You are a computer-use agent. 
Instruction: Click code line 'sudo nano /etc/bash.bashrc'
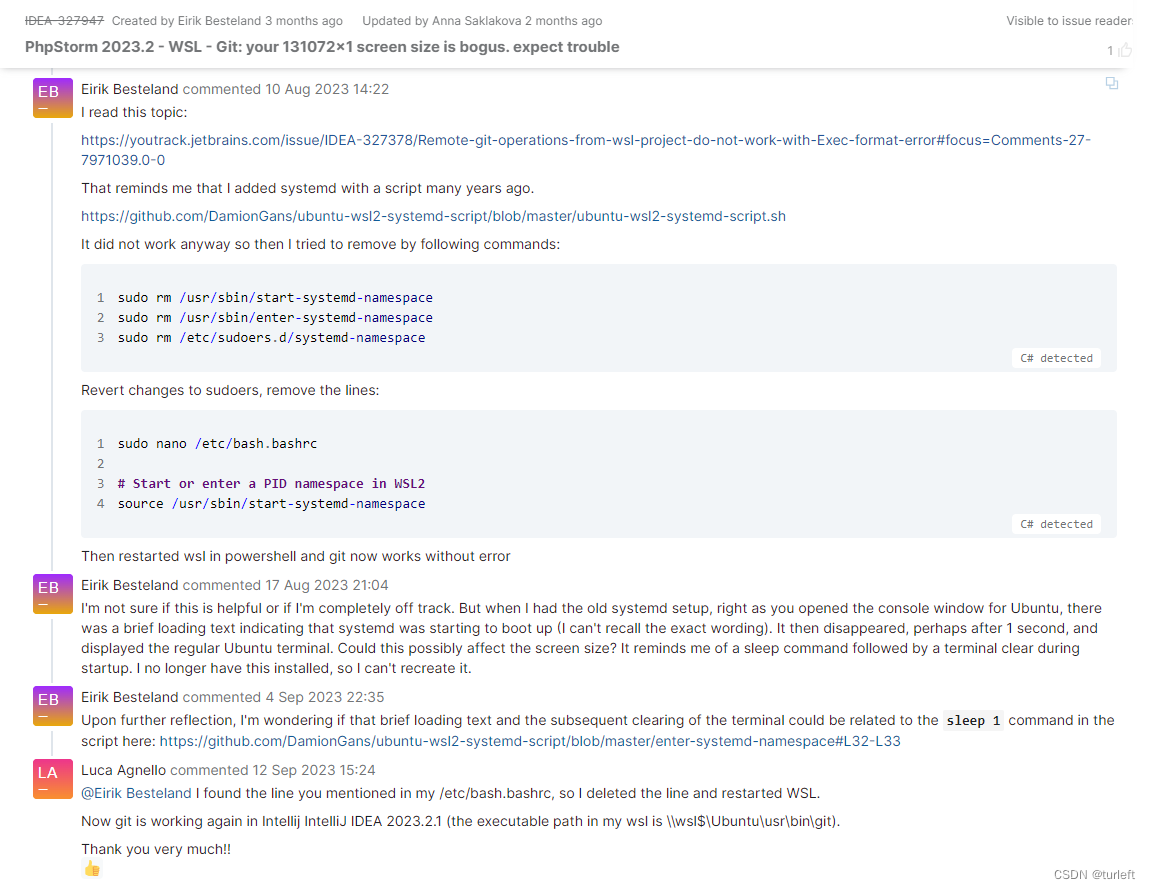pos(217,443)
